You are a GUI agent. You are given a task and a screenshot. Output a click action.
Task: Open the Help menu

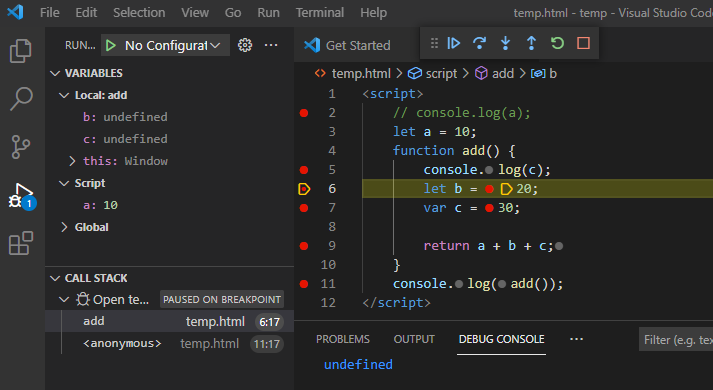[x=373, y=12]
